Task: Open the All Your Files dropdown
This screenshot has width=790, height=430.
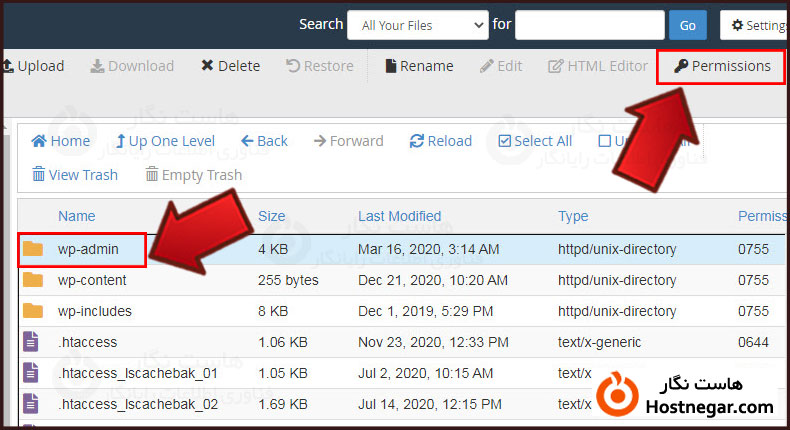Action: tap(417, 25)
